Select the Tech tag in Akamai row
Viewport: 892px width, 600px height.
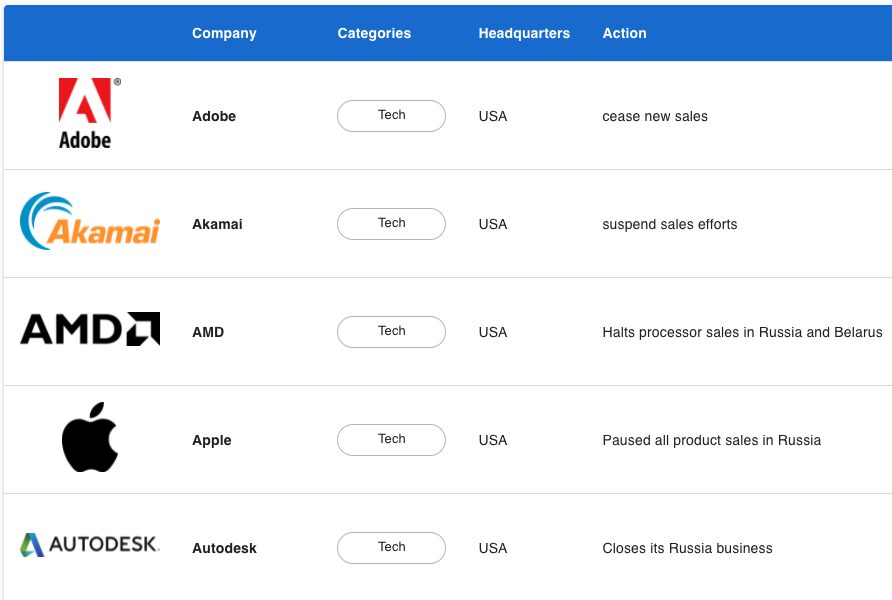point(391,224)
